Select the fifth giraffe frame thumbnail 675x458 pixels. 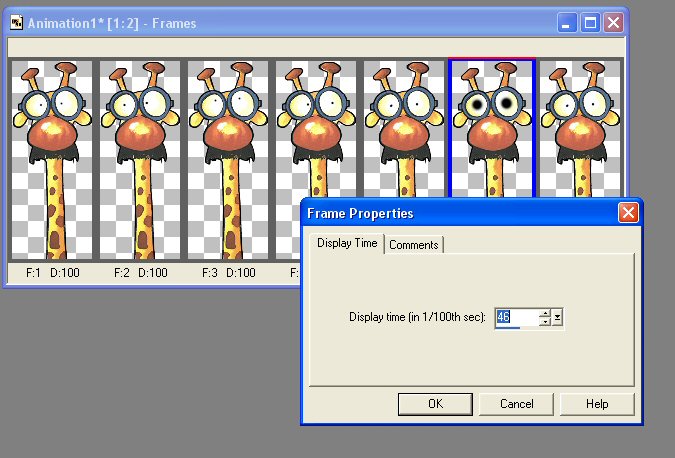pos(404,129)
